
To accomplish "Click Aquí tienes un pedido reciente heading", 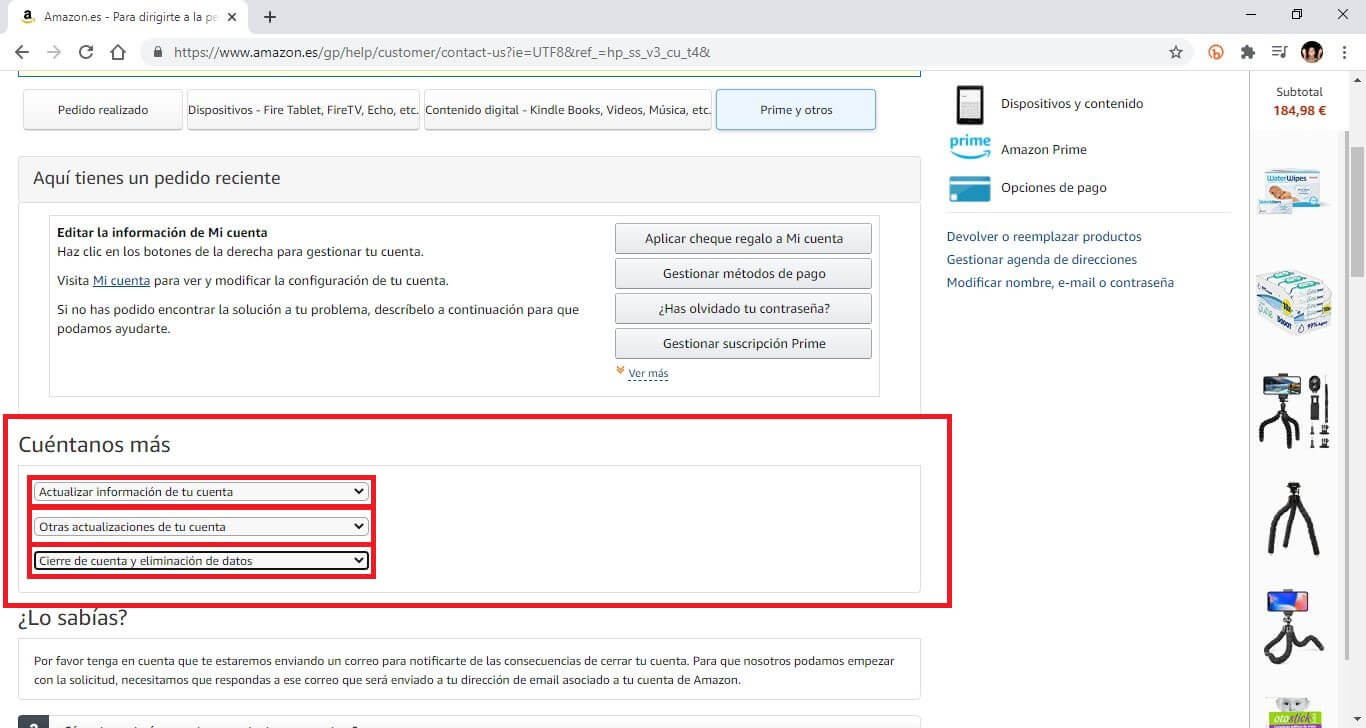I will (x=156, y=178).
